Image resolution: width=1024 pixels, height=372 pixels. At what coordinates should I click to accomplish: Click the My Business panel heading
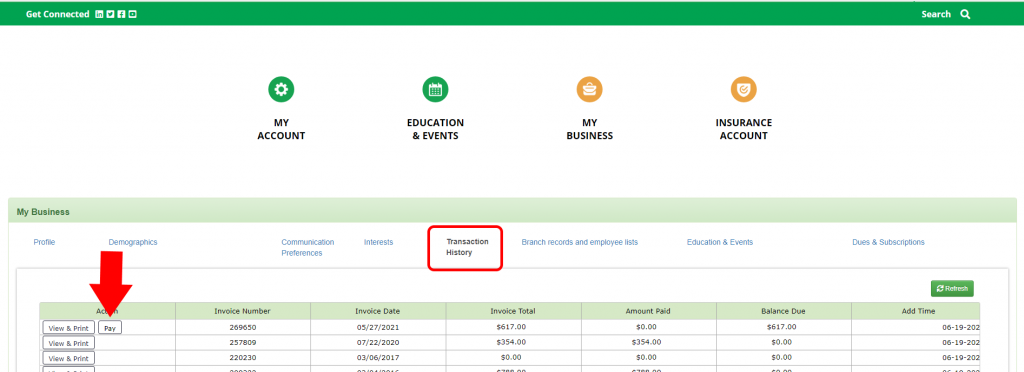pos(43,212)
